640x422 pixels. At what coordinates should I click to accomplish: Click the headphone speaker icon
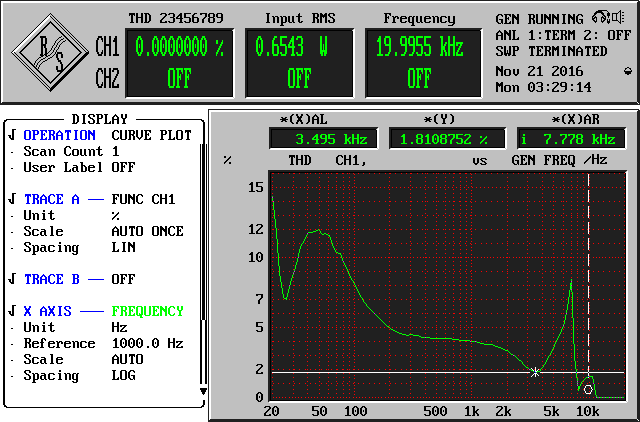click(x=602, y=19)
